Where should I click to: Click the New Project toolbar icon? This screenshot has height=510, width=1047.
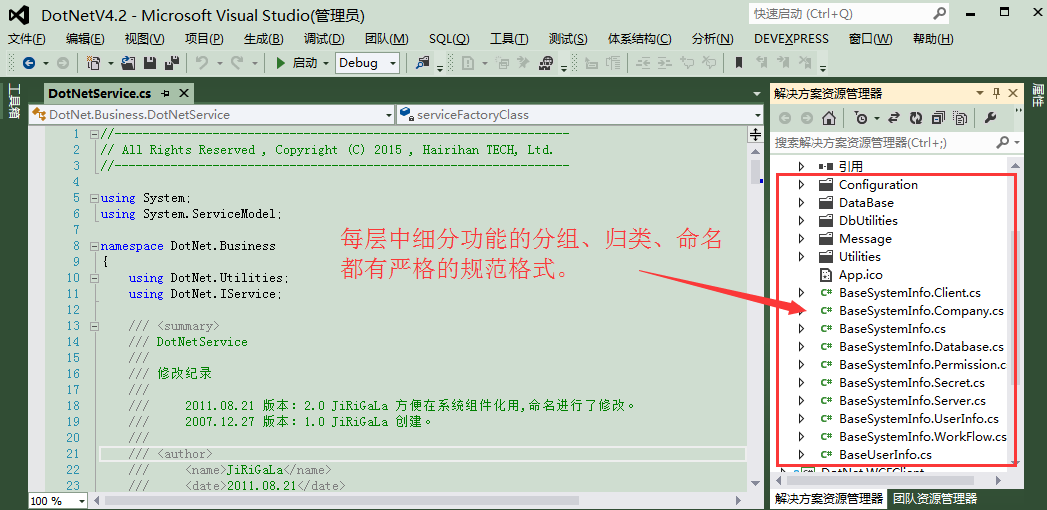(93, 63)
